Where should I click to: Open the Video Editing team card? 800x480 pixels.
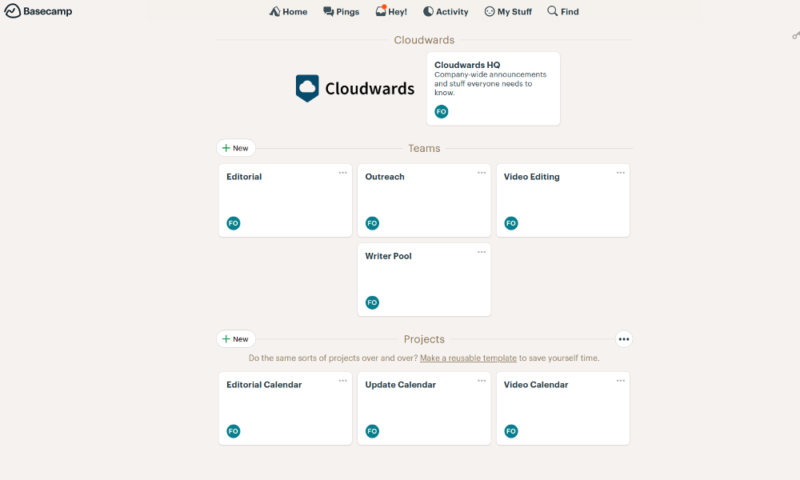(x=563, y=200)
